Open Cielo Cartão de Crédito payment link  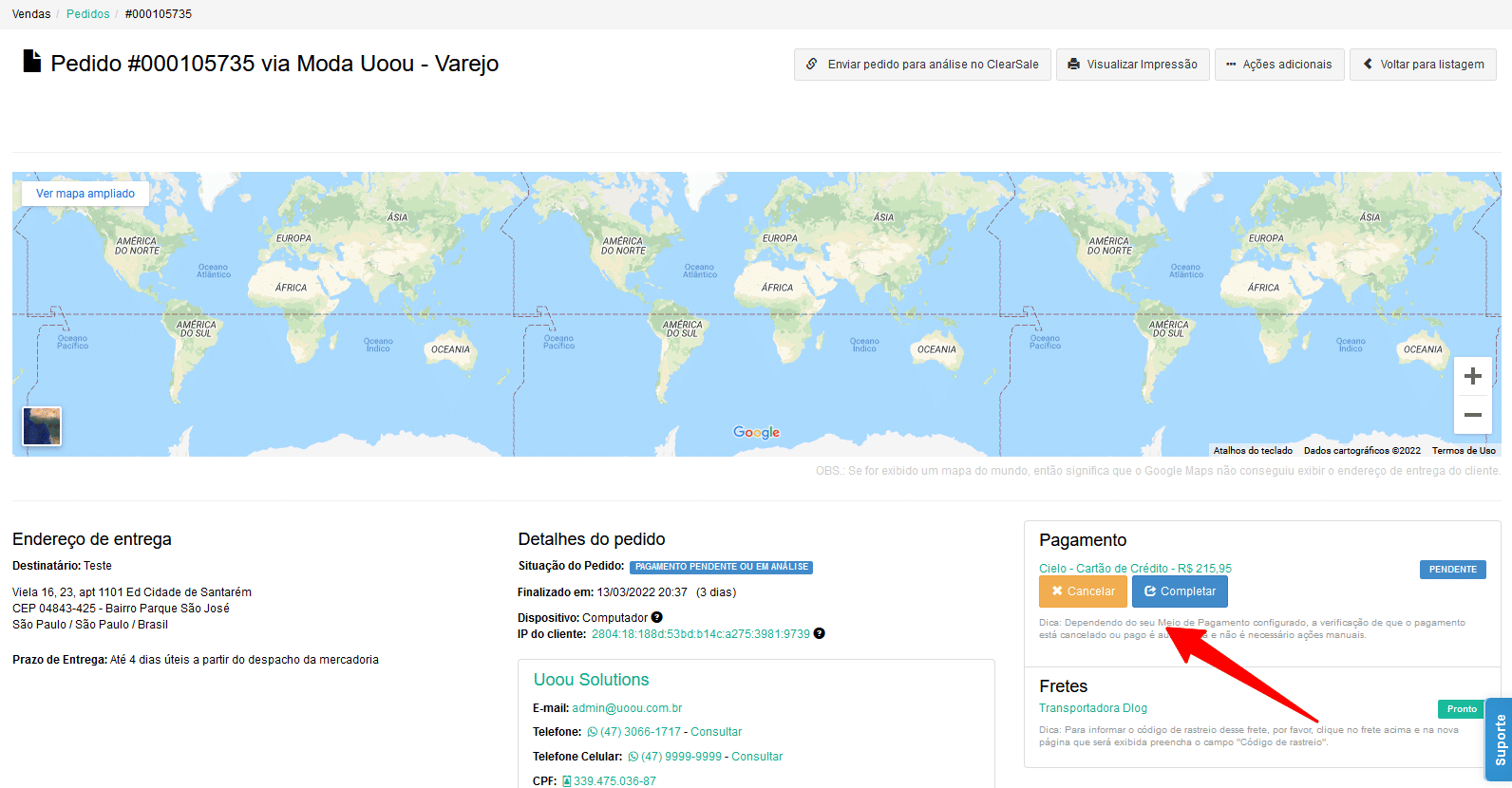(1135, 569)
